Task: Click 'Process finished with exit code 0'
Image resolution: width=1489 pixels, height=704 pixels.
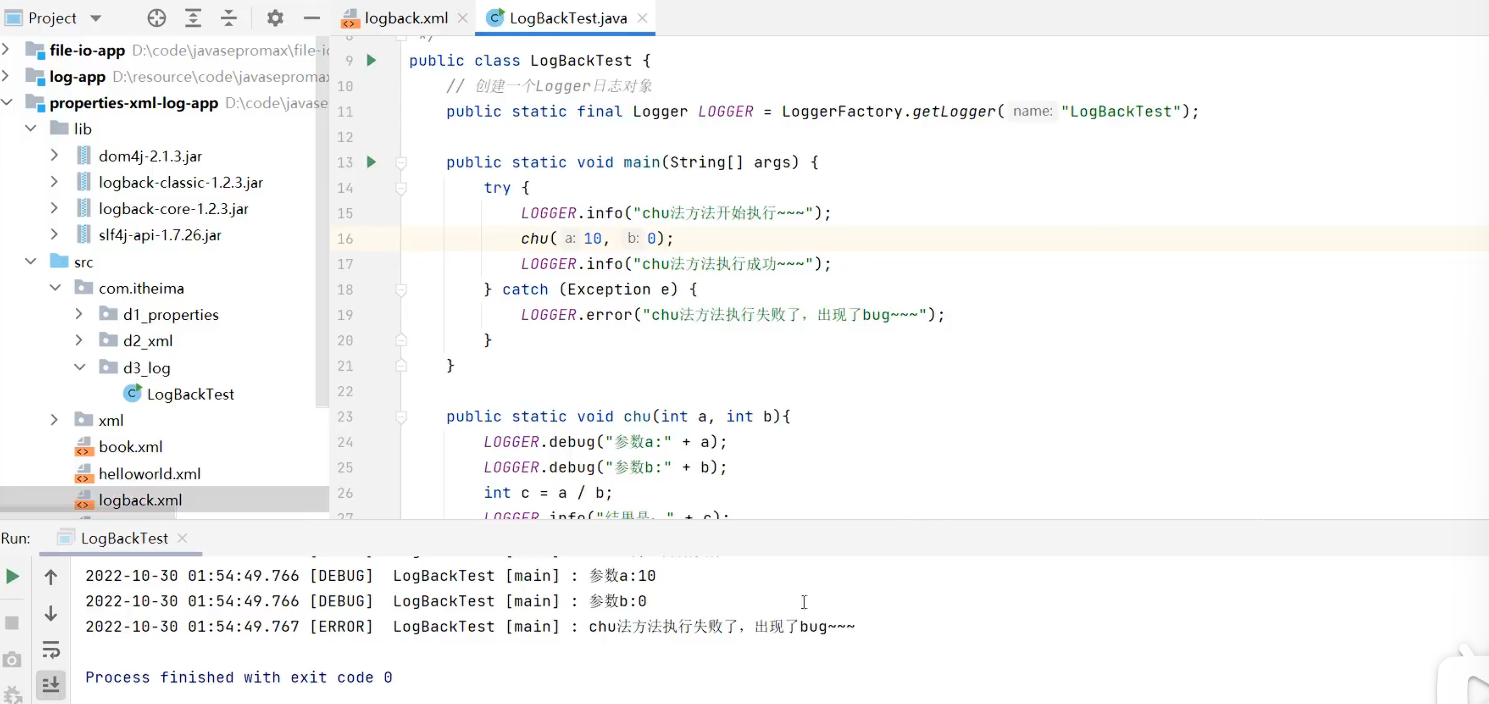Action: (238, 677)
